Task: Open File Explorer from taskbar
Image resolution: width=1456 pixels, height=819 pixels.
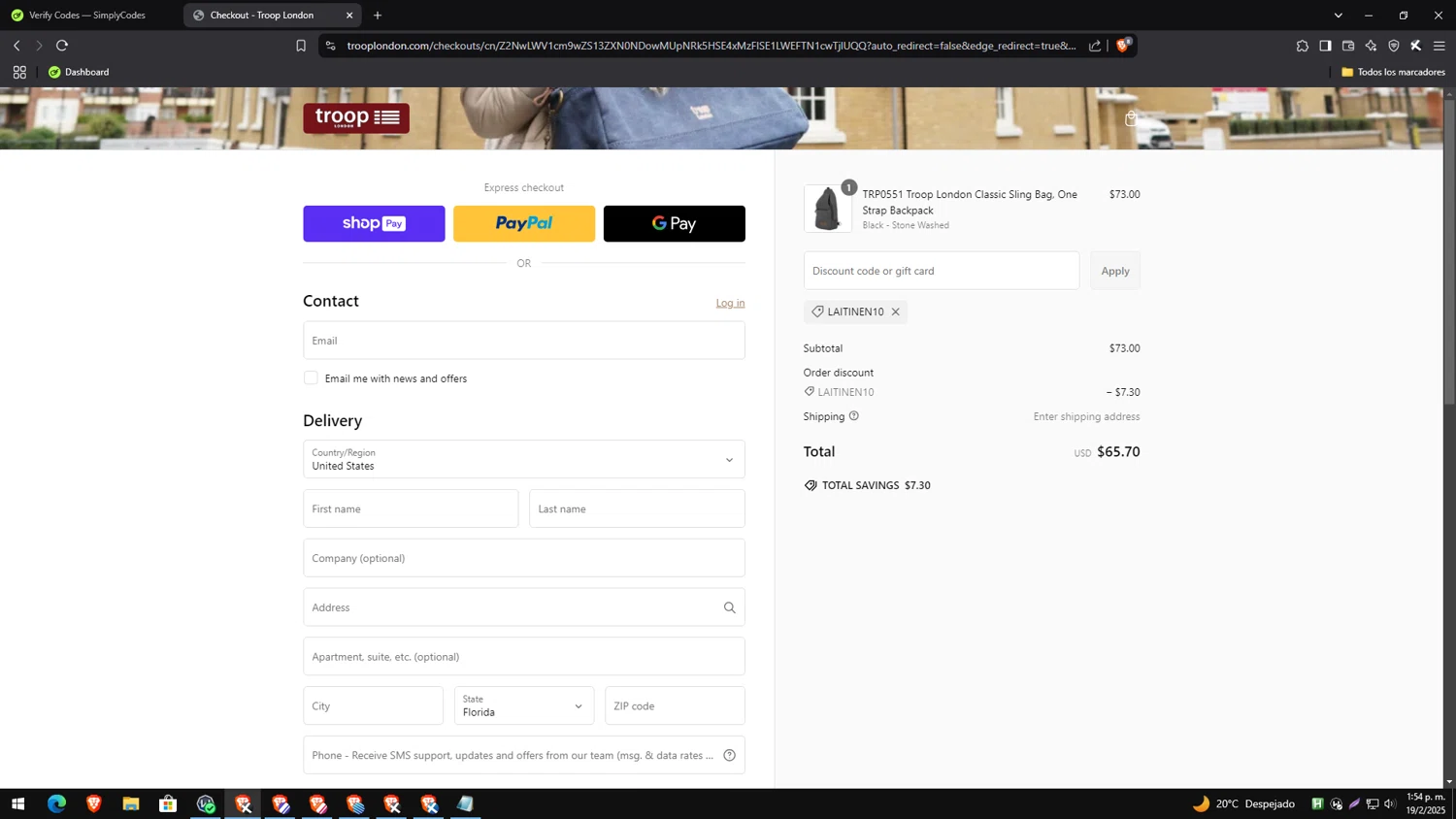Action: [131, 803]
